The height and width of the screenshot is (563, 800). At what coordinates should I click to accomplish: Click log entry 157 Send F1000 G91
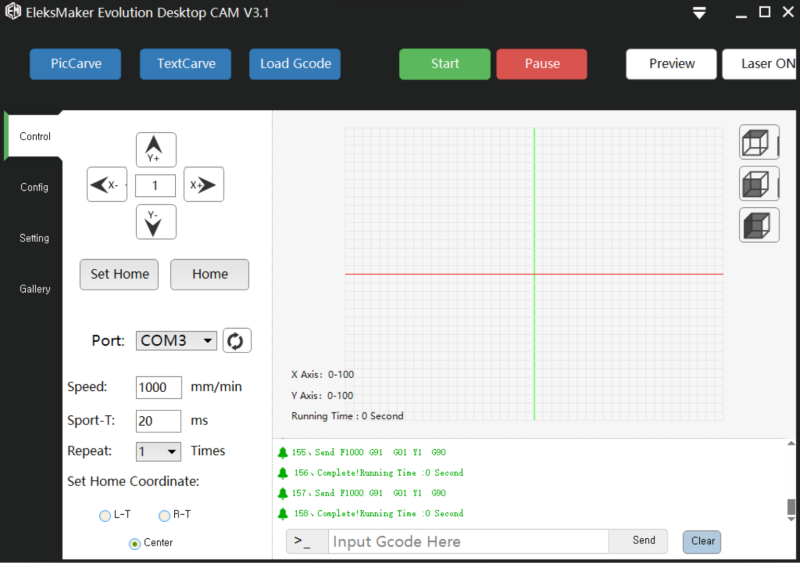369,493
